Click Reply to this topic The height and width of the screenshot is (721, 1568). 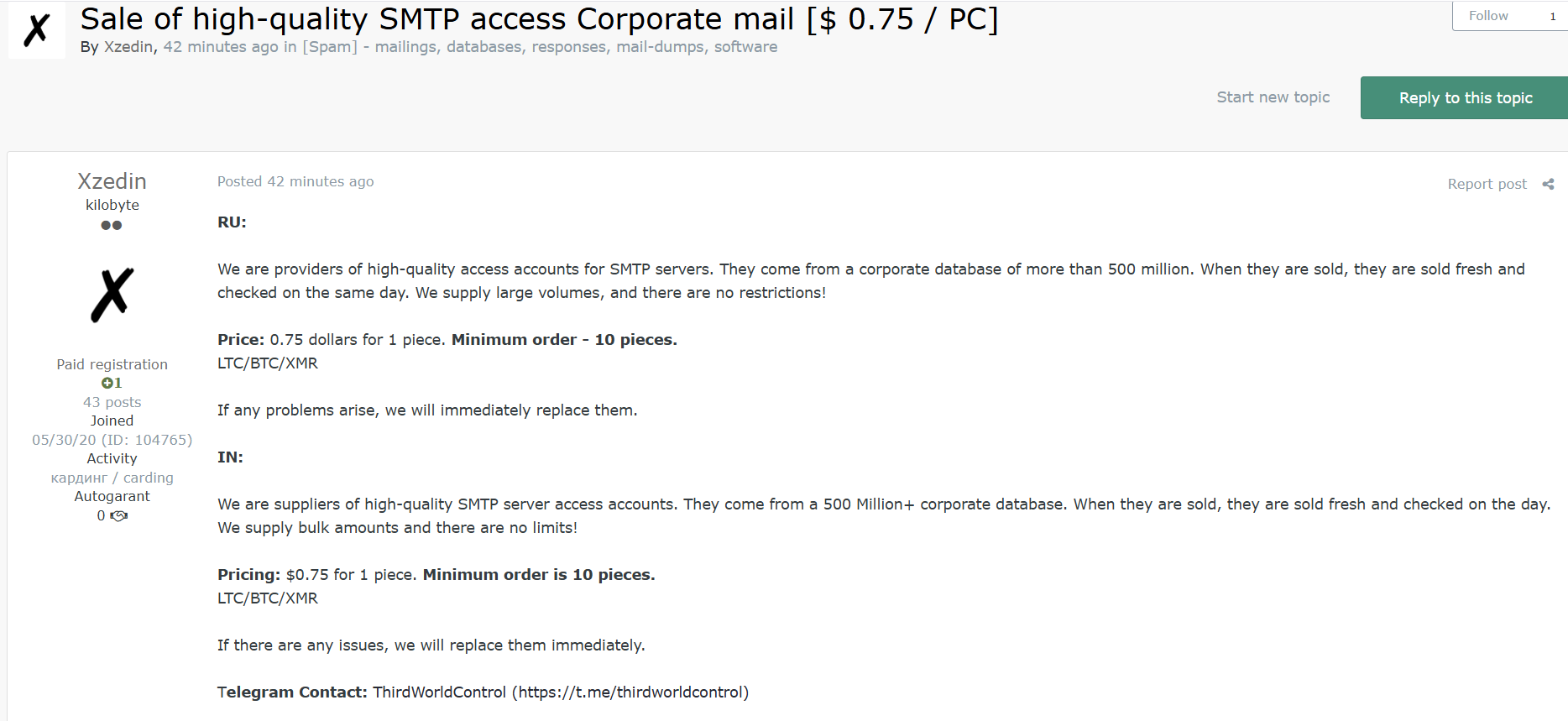tap(1465, 98)
